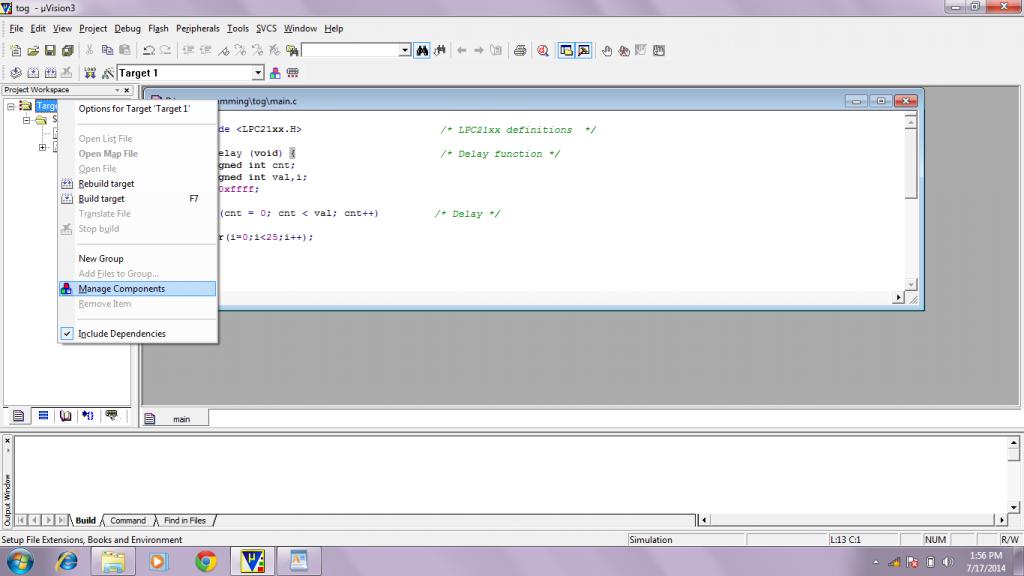The width and height of the screenshot is (1024, 576).
Task: Open the Peripherals menu
Action: pyautogui.click(x=197, y=28)
